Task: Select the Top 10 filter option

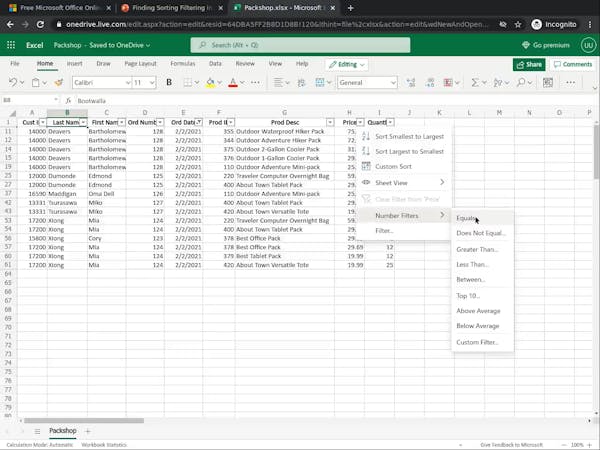Action: tap(482, 296)
